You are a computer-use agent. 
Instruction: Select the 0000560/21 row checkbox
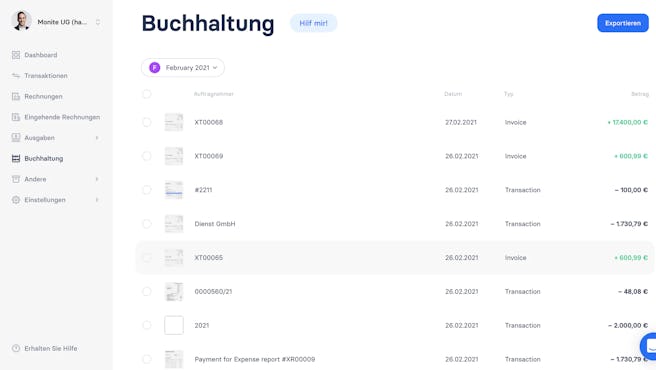coord(146,291)
